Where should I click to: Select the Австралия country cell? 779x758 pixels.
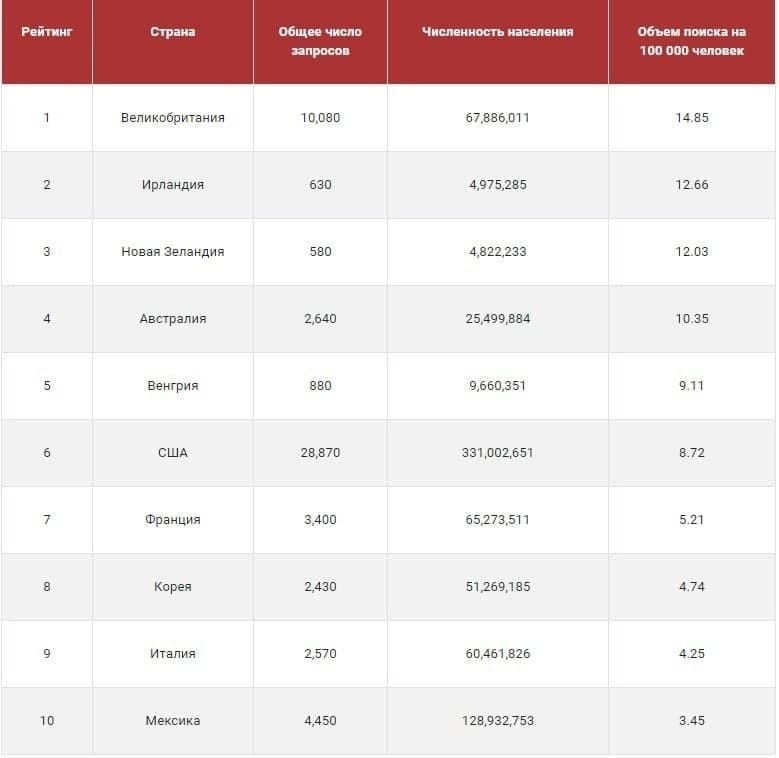173,319
